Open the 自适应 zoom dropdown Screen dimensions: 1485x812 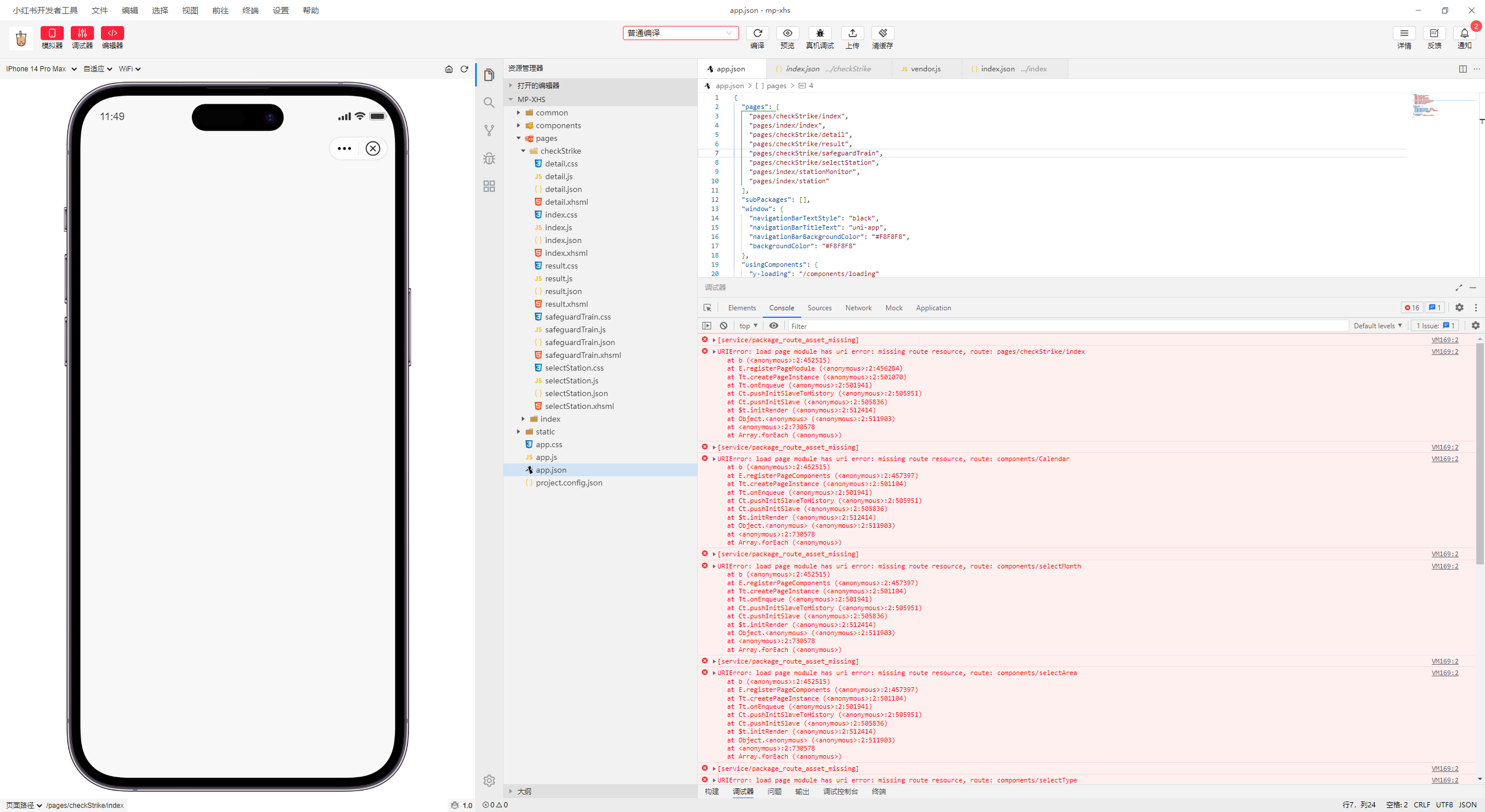(x=97, y=69)
